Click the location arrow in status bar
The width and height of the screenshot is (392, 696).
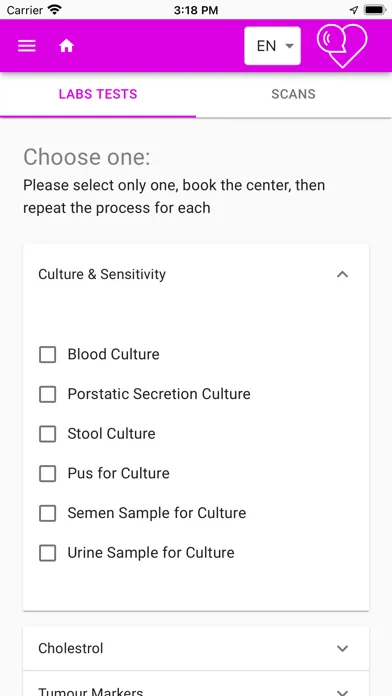pyautogui.click(x=354, y=10)
